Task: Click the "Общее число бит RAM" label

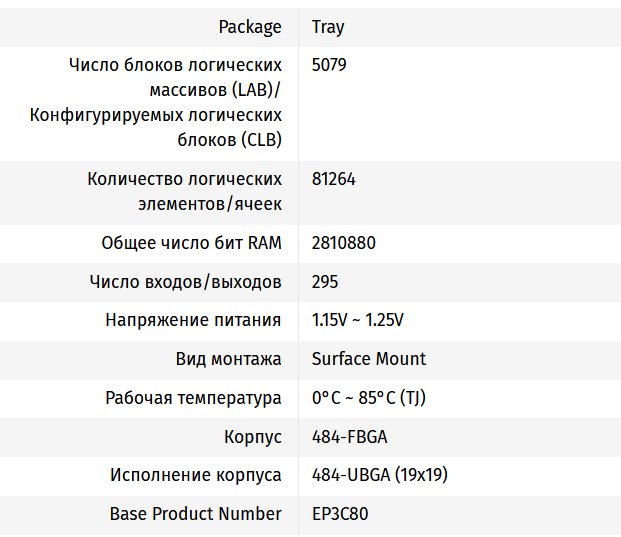Action: click(x=191, y=243)
